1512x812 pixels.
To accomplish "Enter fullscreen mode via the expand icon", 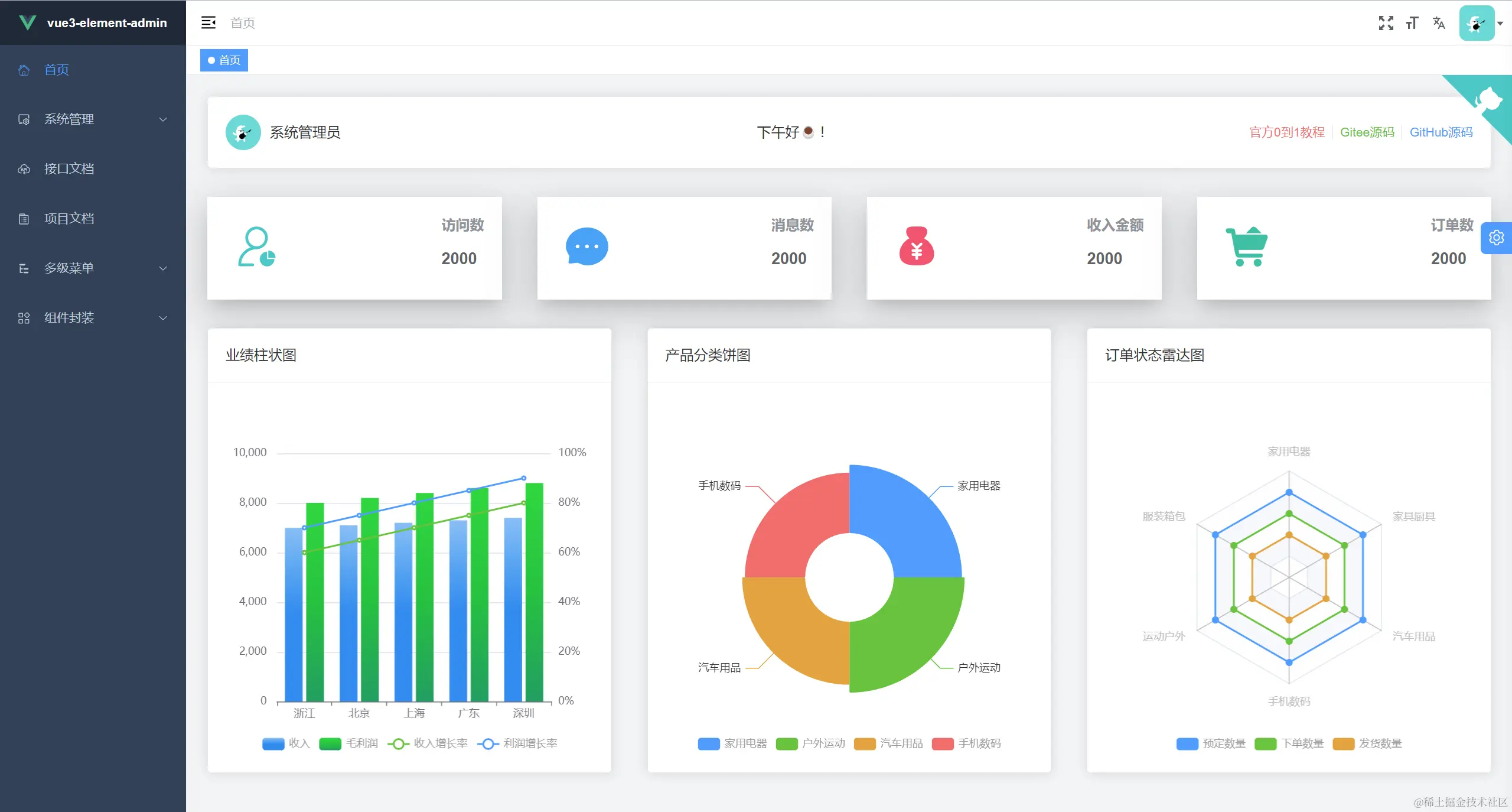I will [x=1386, y=23].
